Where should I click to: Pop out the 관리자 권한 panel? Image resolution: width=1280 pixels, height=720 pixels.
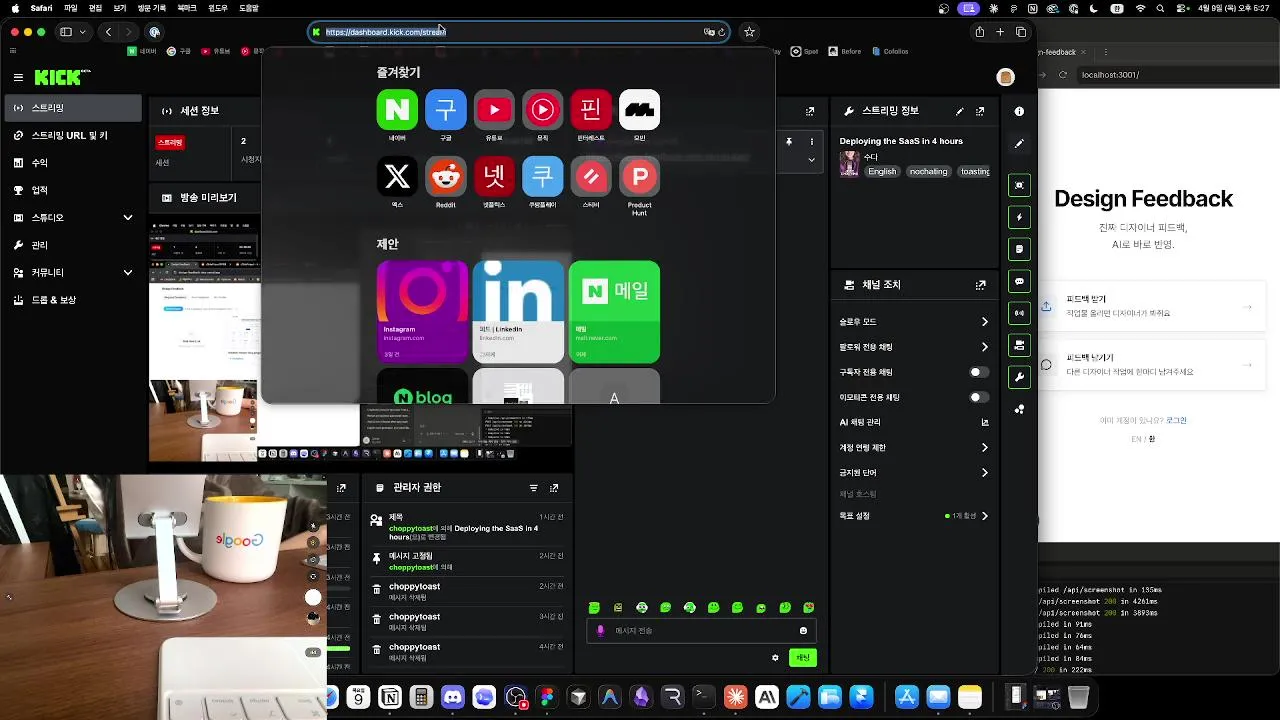554,488
